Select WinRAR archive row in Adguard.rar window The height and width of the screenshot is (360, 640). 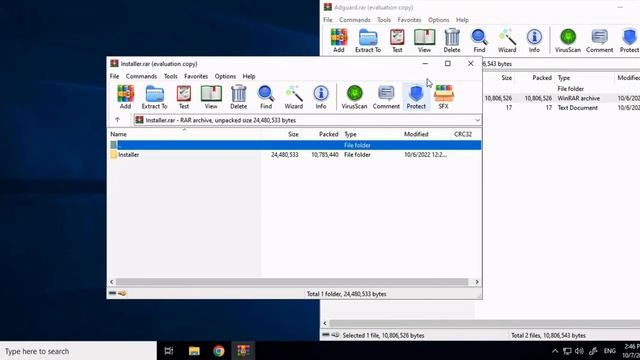tap(561, 98)
